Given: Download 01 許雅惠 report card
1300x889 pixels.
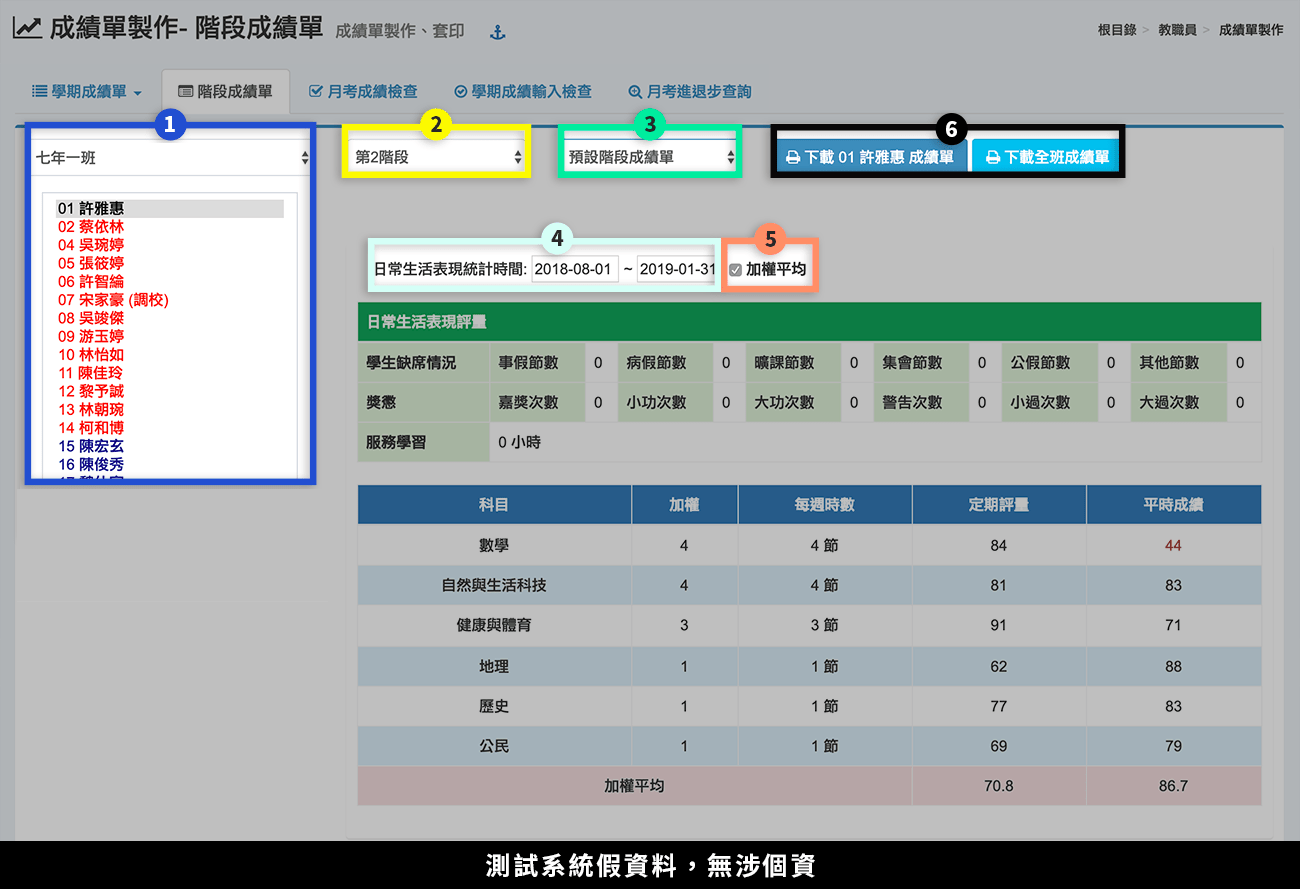Looking at the screenshot, I should pyautogui.click(x=869, y=157).
